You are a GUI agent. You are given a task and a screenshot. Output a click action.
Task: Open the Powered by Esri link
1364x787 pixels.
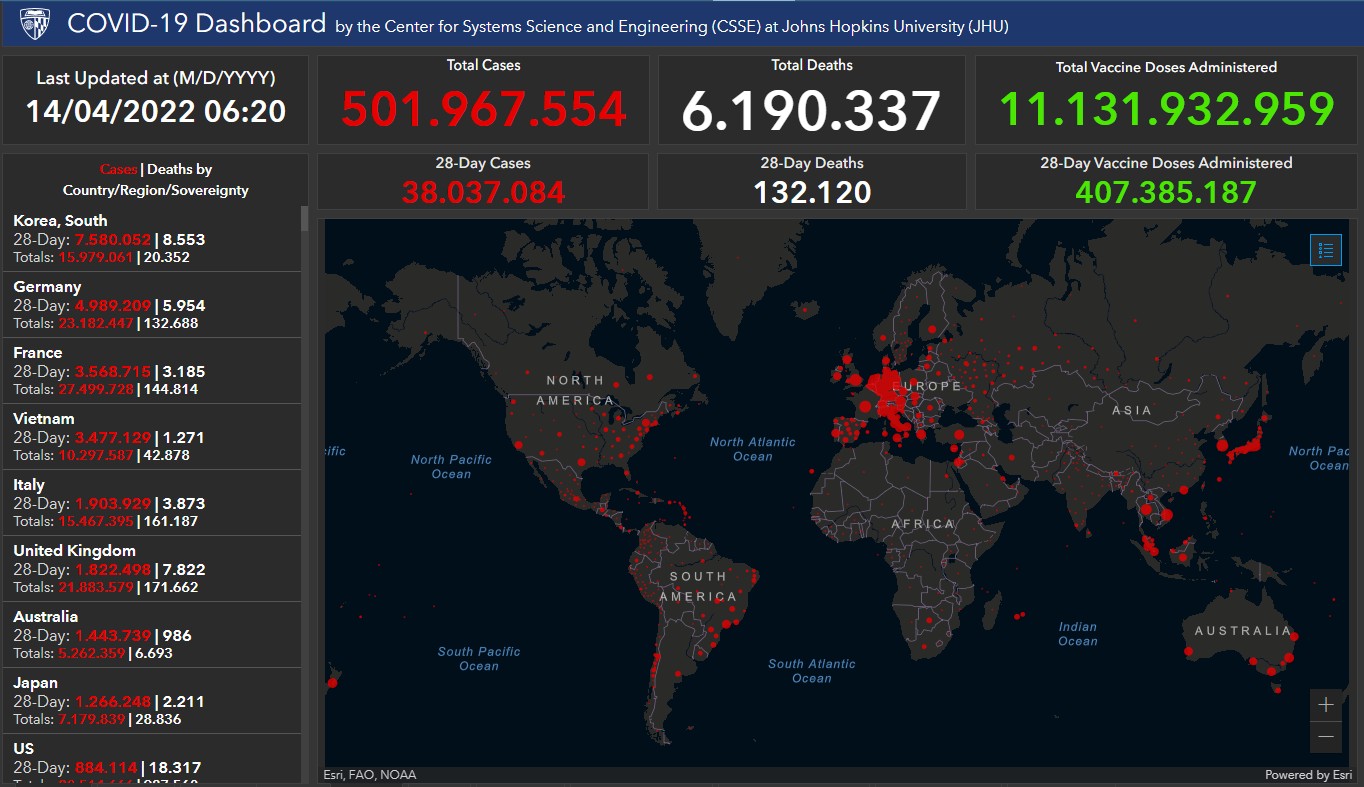(x=1310, y=775)
